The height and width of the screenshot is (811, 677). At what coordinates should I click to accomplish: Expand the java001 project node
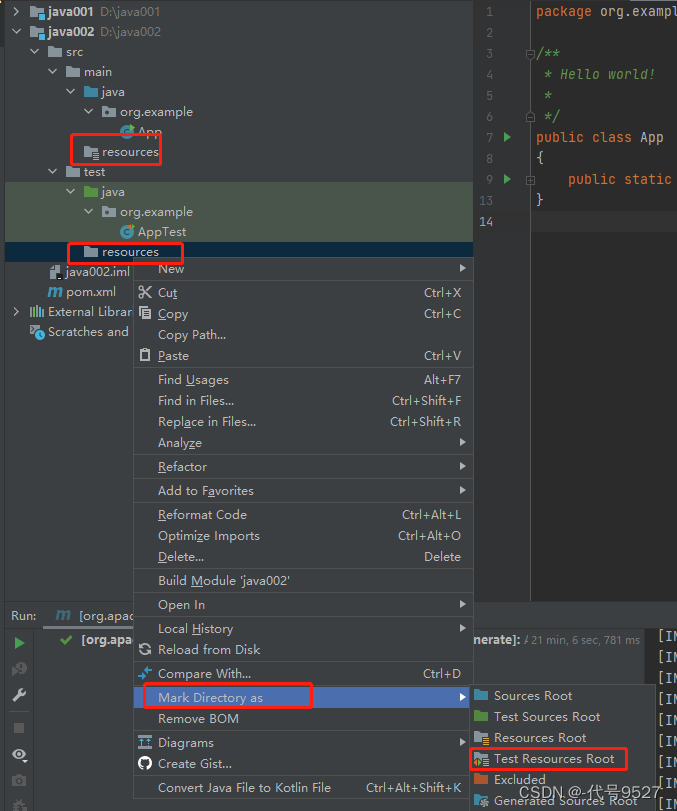point(16,12)
